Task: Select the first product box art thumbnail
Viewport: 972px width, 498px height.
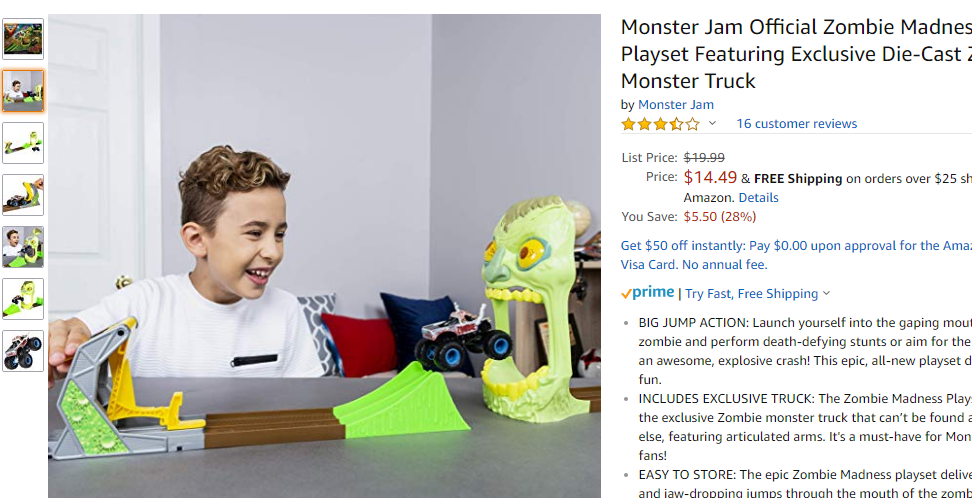Action: (x=23, y=38)
